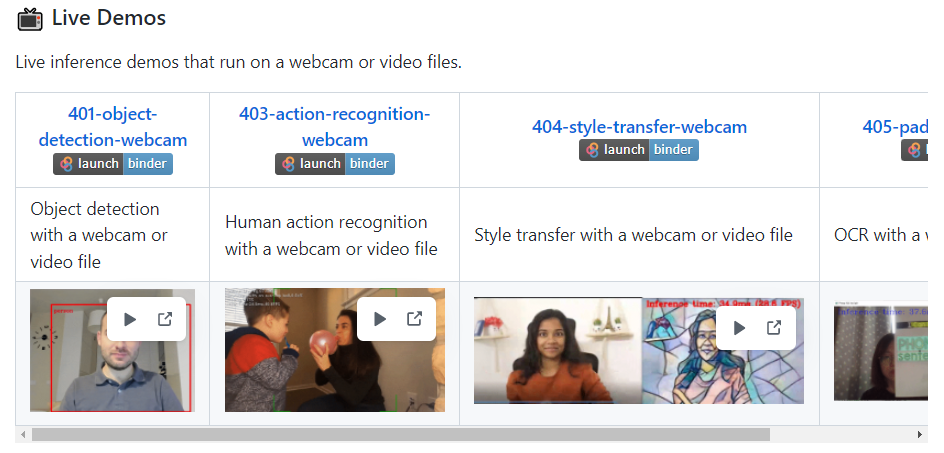Click the TV icon beside Live Demos
This screenshot has width=944, height=453.
[x=30, y=19]
